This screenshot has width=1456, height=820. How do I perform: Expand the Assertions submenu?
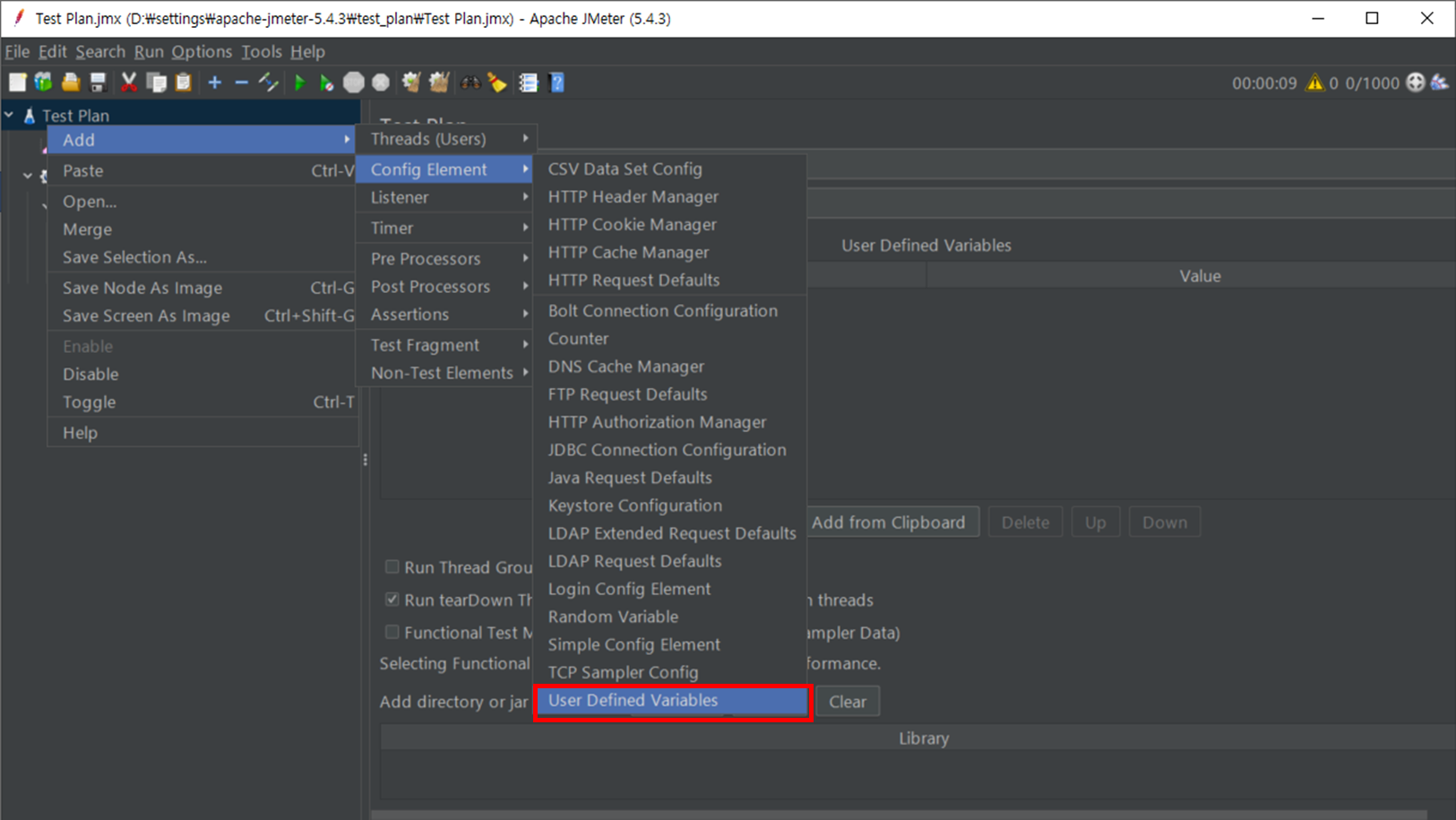coord(446,314)
